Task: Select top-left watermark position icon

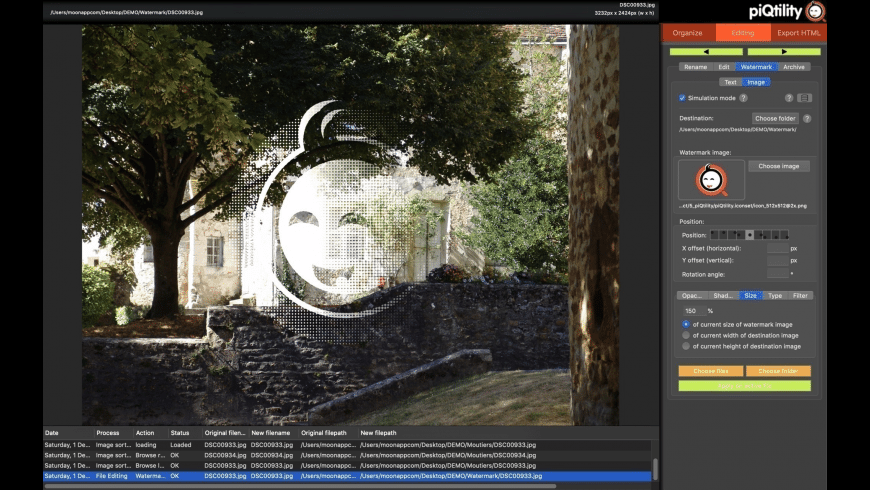Action: 714,235
